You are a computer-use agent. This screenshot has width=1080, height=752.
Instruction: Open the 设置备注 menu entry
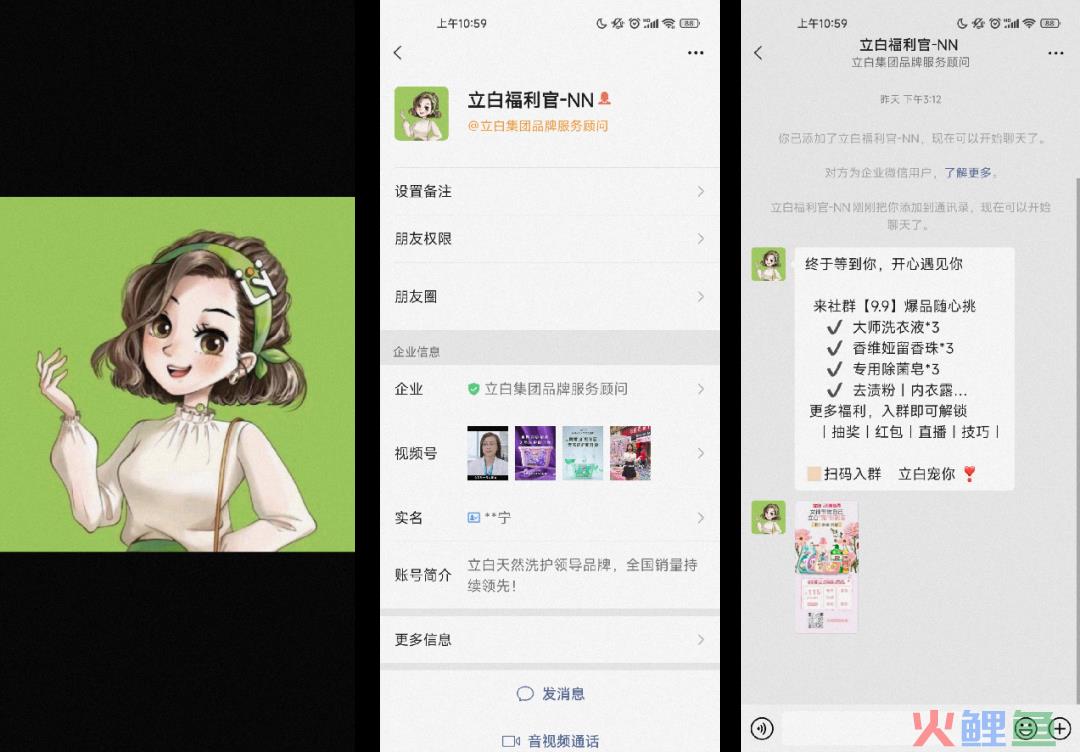click(550, 191)
